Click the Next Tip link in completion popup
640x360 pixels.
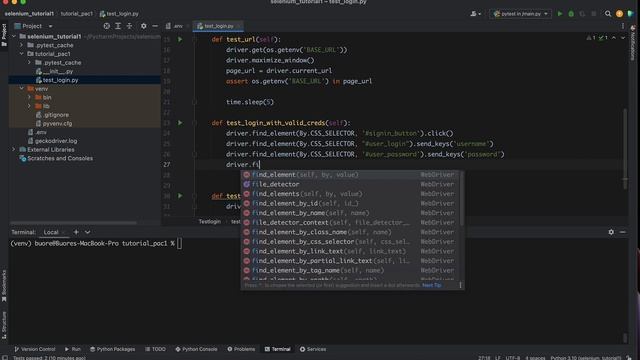(431, 285)
